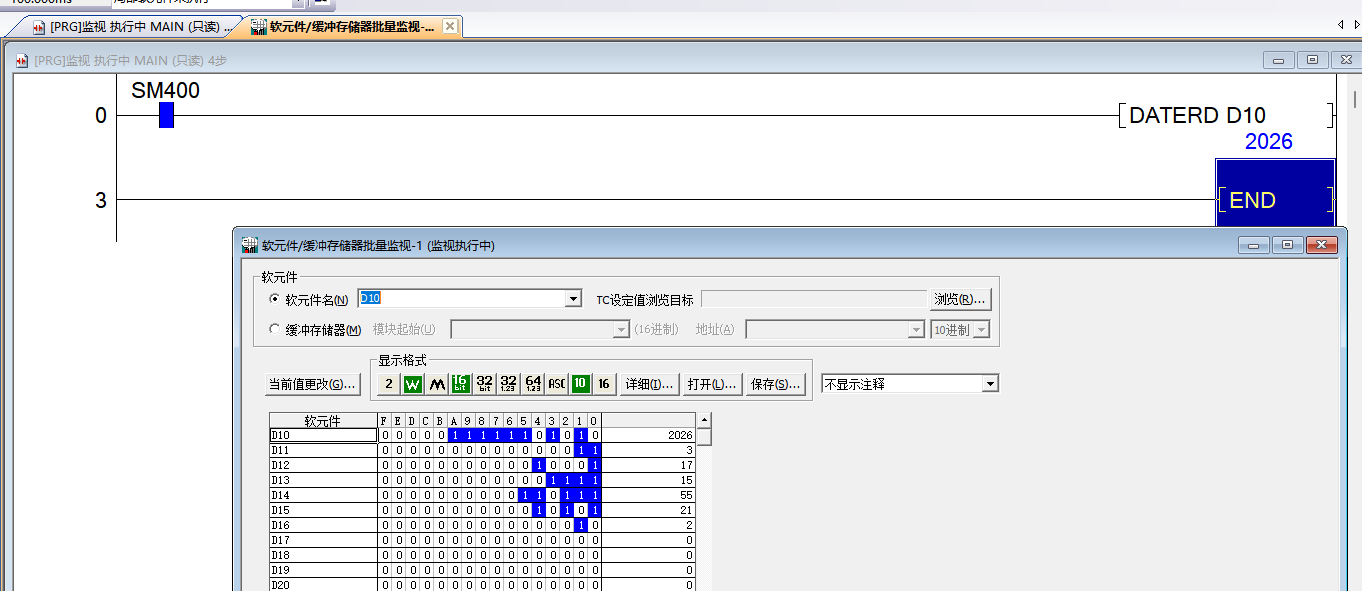Select the 缓冲存储器 radio button
The height and width of the screenshot is (591, 1362).
click(275, 329)
